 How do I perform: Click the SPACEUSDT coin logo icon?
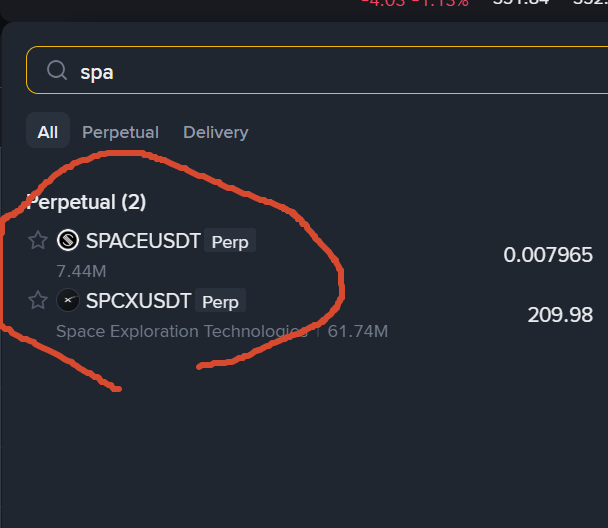[68, 240]
